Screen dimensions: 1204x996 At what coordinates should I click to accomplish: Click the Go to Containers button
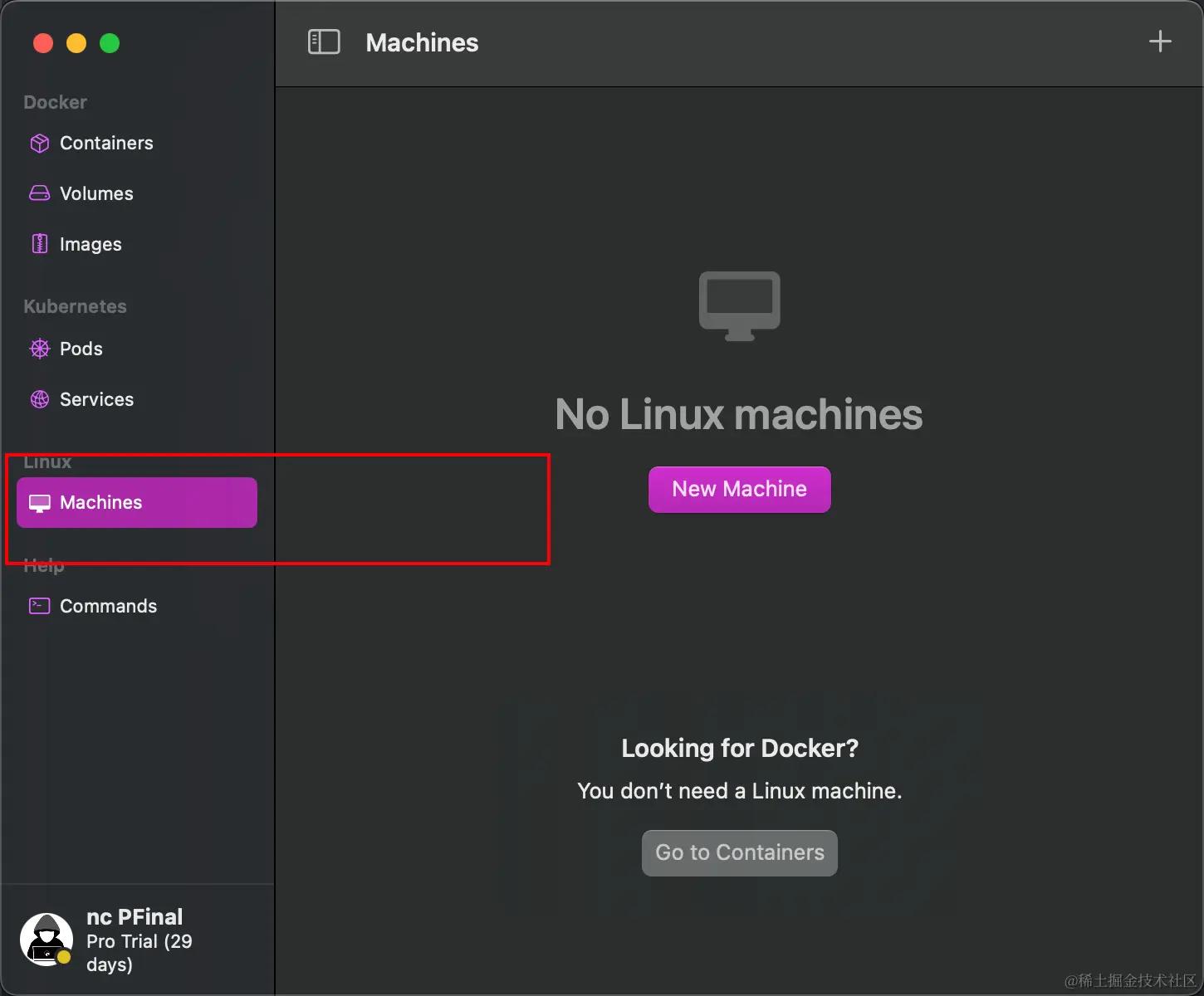coord(740,852)
